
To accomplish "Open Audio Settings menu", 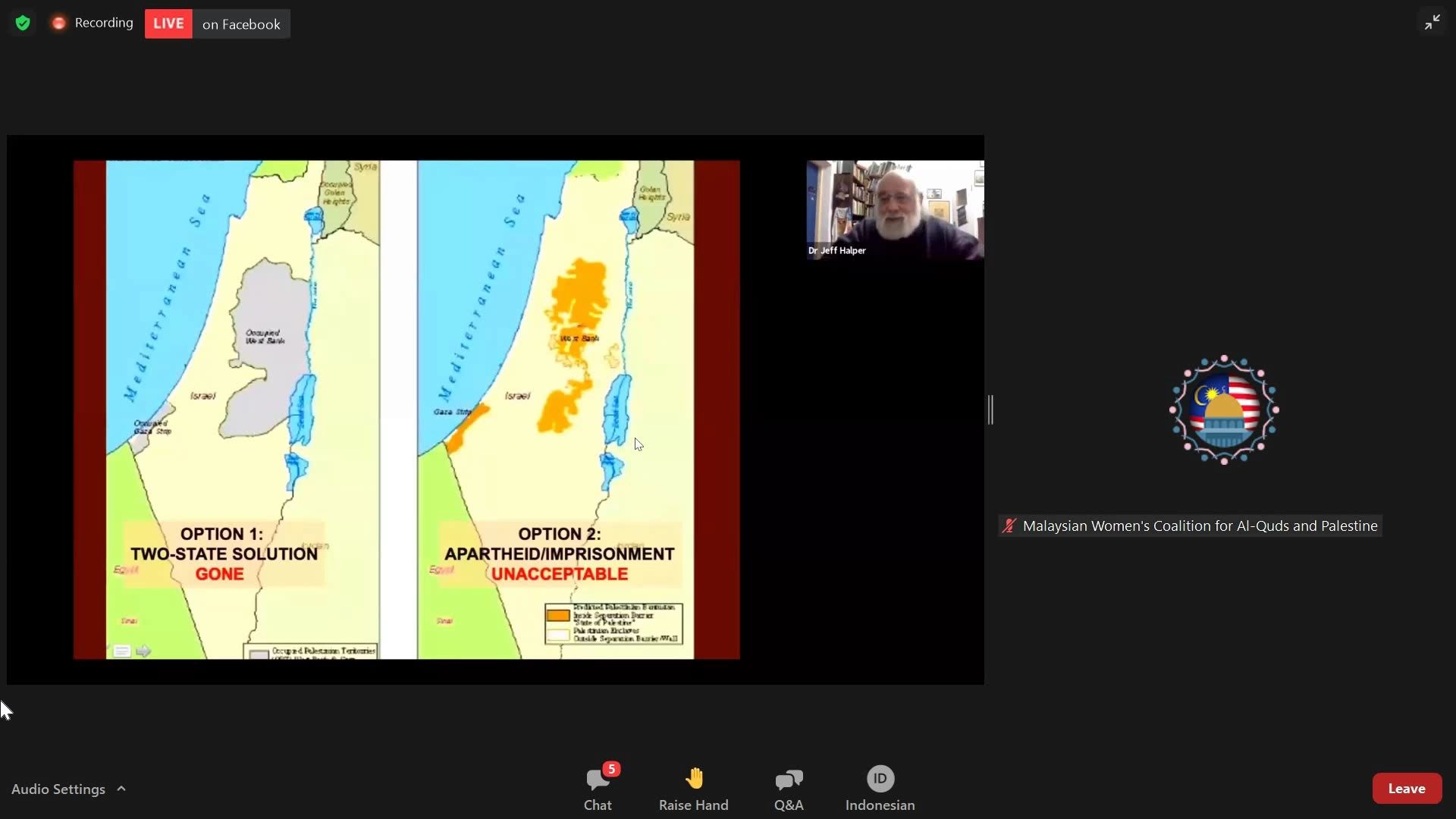I will [x=58, y=789].
